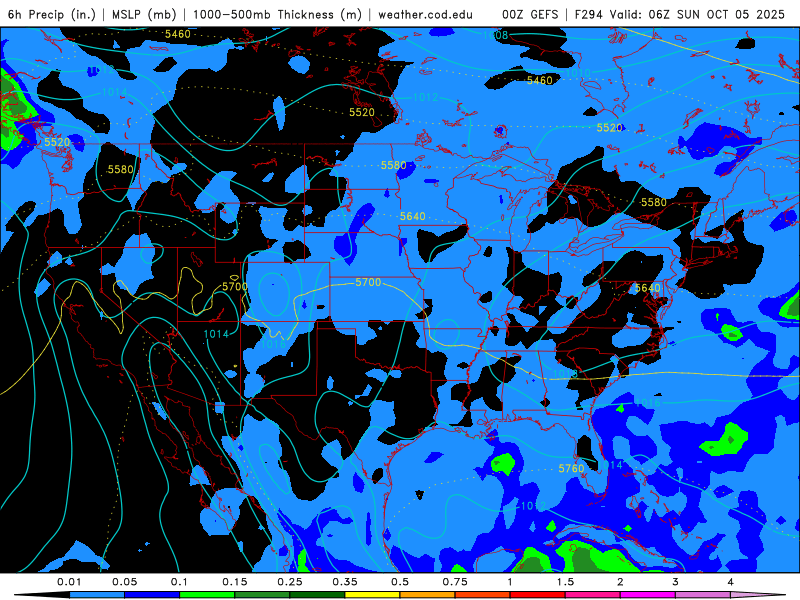
Task: Click the '0.15' legend value
Action: 235,582
